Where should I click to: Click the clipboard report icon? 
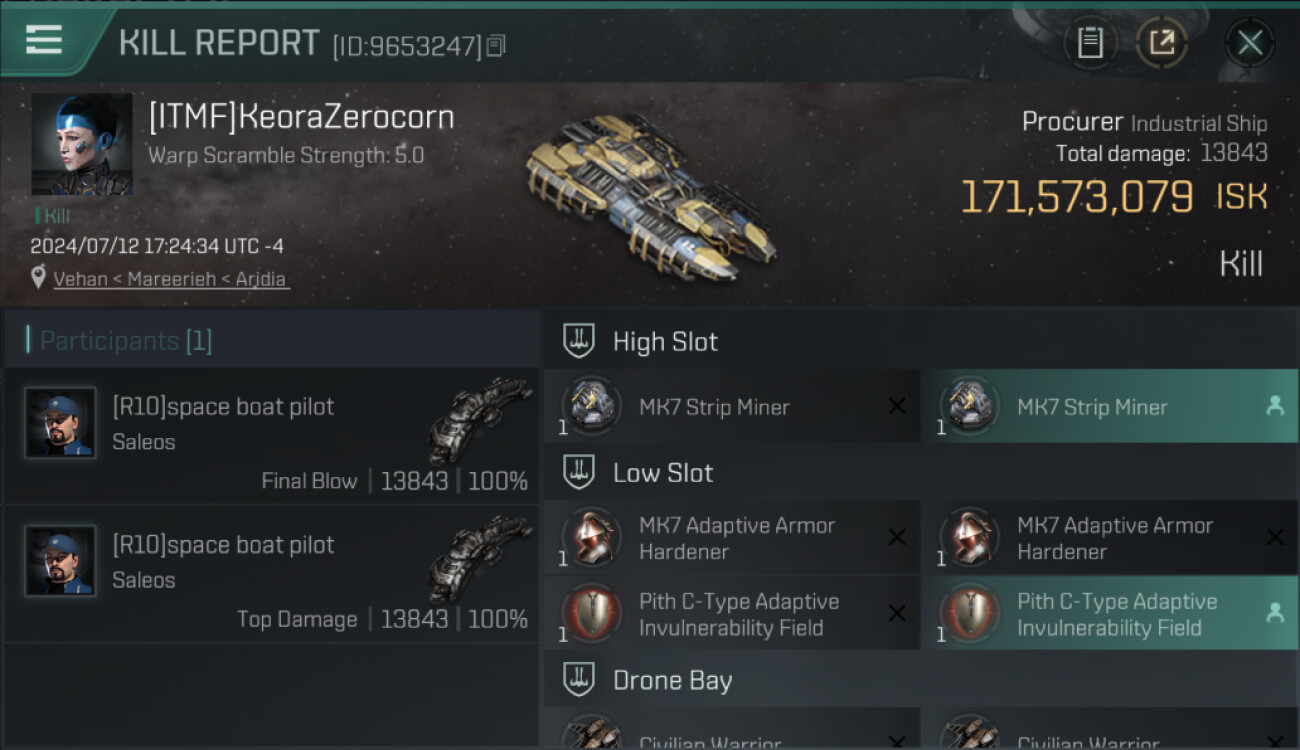(1090, 42)
